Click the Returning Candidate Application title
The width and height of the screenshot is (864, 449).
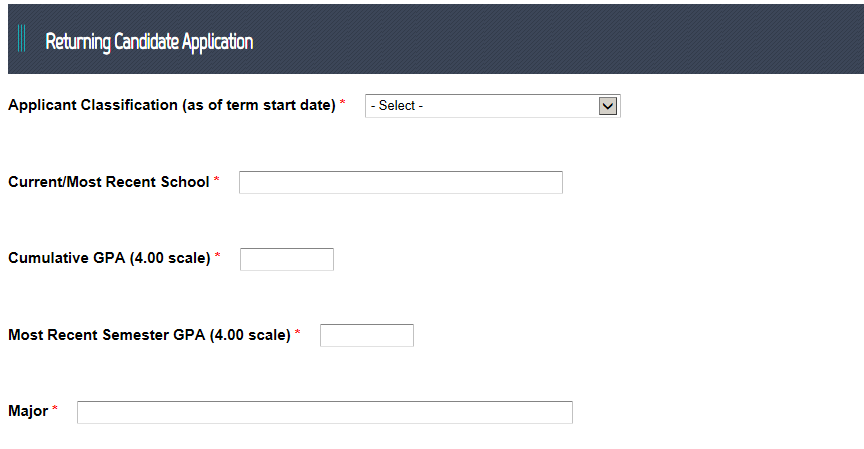coord(149,42)
